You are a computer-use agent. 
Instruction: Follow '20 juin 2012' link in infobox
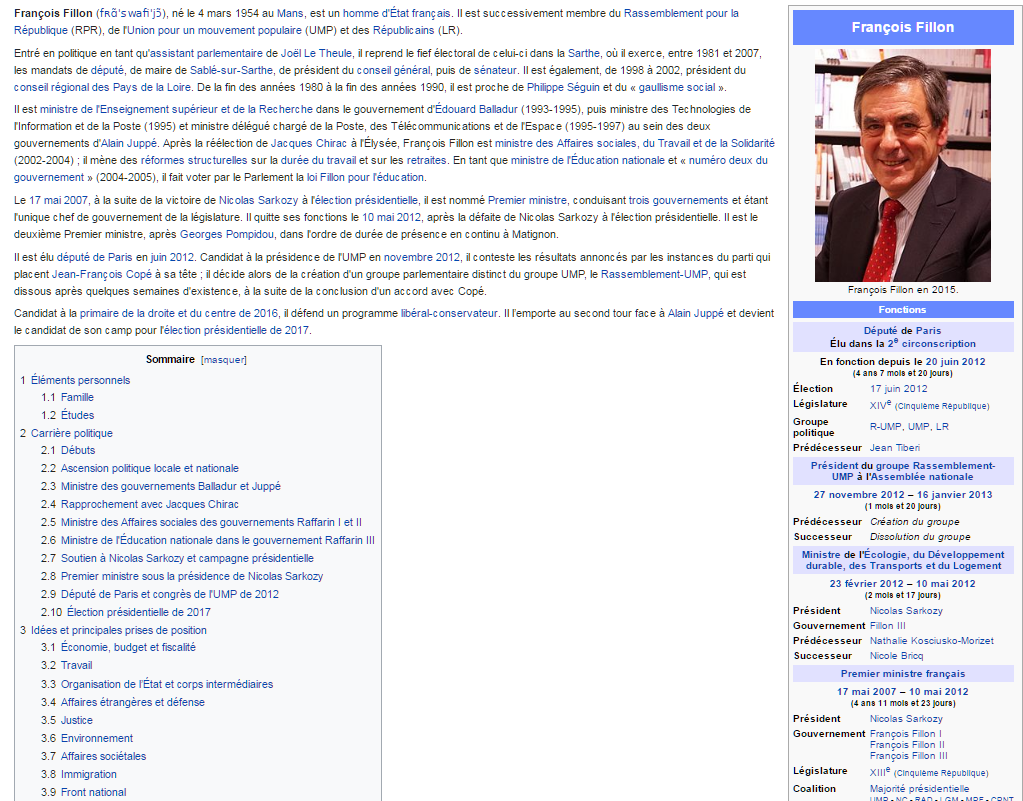955,362
